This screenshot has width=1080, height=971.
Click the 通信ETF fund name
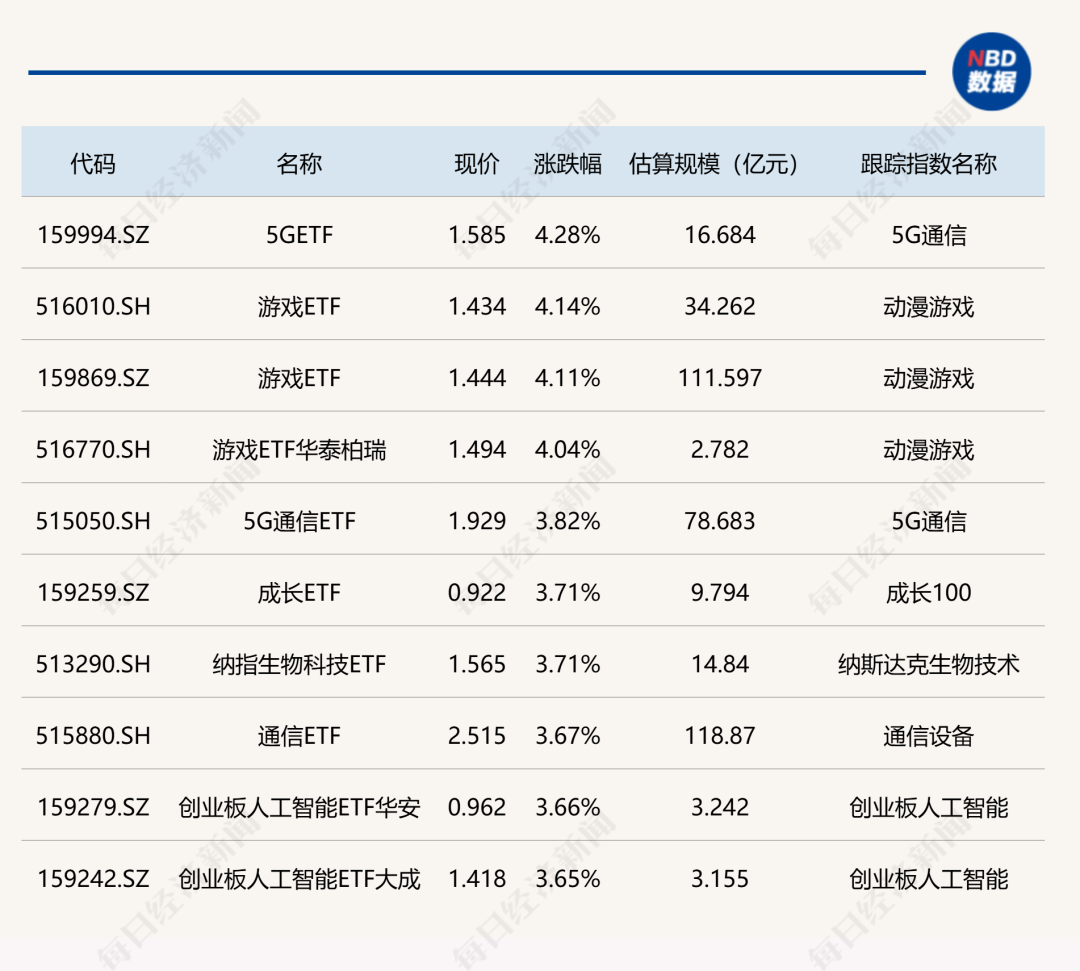(299, 737)
